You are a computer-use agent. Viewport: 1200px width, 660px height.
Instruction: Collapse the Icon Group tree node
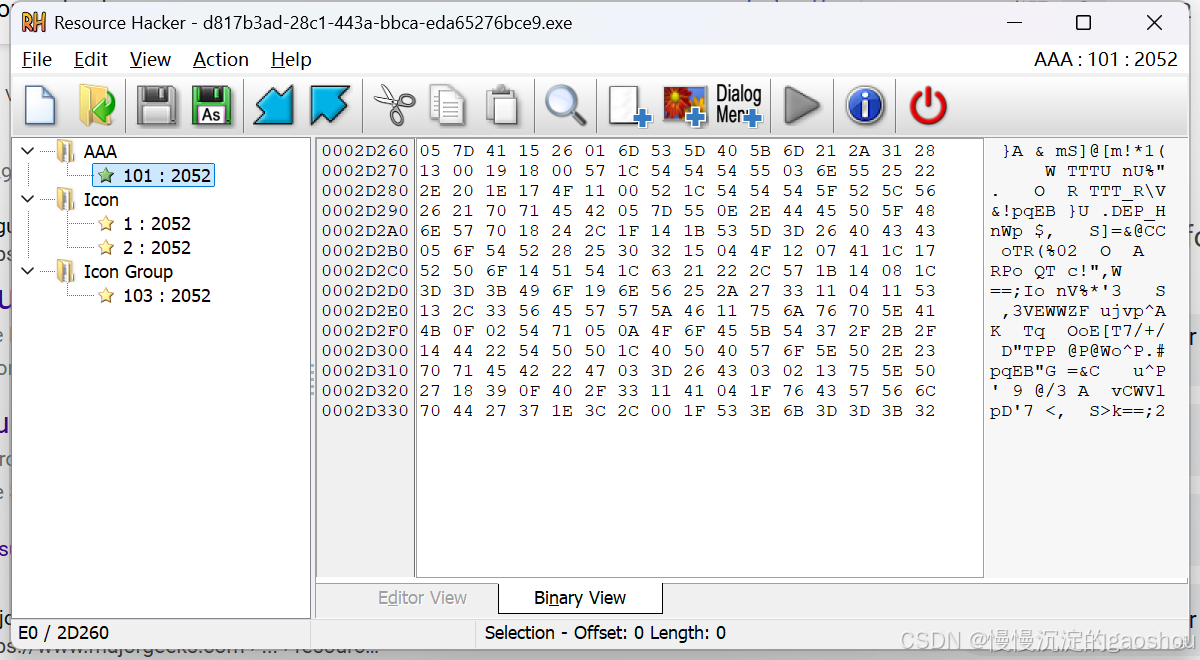[27, 271]
